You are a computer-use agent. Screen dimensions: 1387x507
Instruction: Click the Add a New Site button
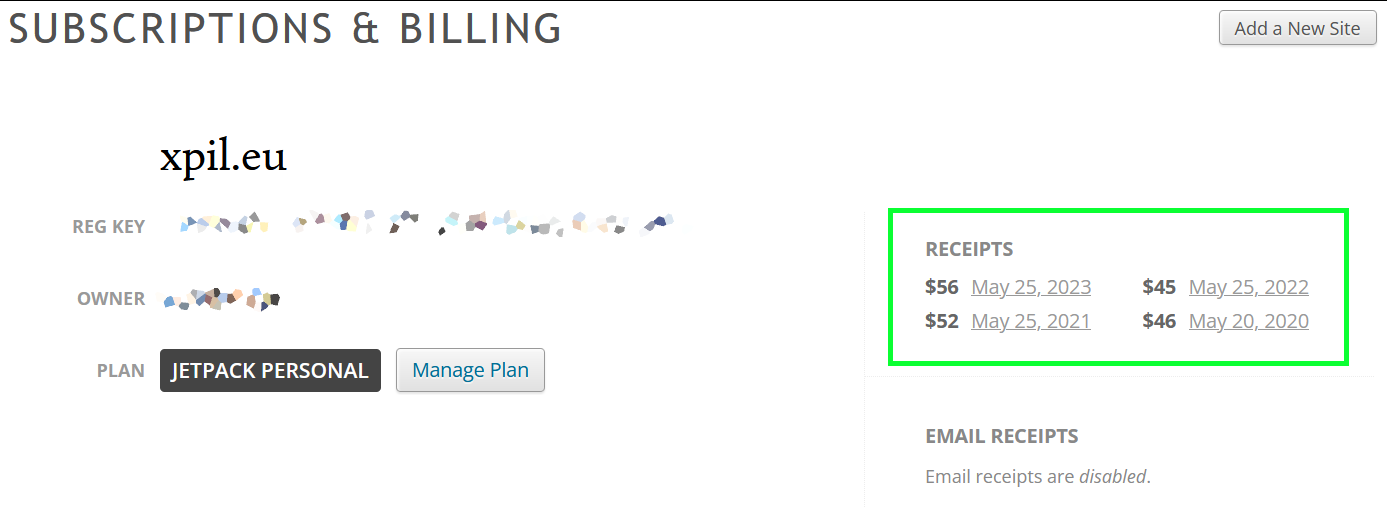[x=1297, y=28]
